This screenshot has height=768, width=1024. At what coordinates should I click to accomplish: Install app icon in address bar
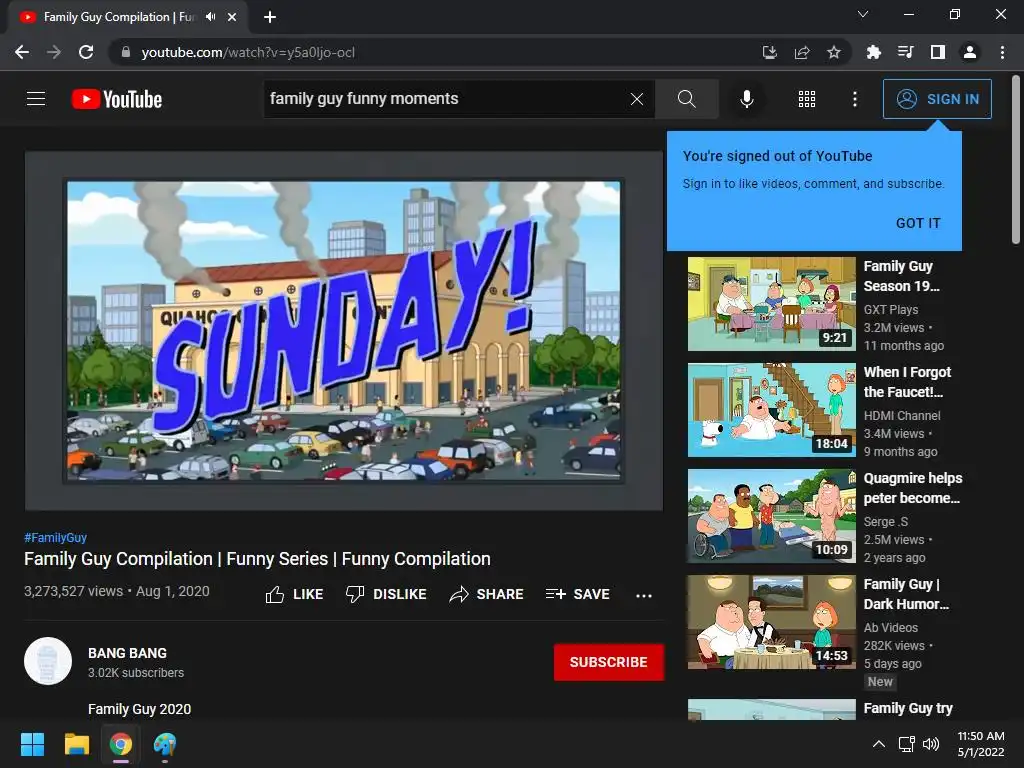(x=769, y=52)
